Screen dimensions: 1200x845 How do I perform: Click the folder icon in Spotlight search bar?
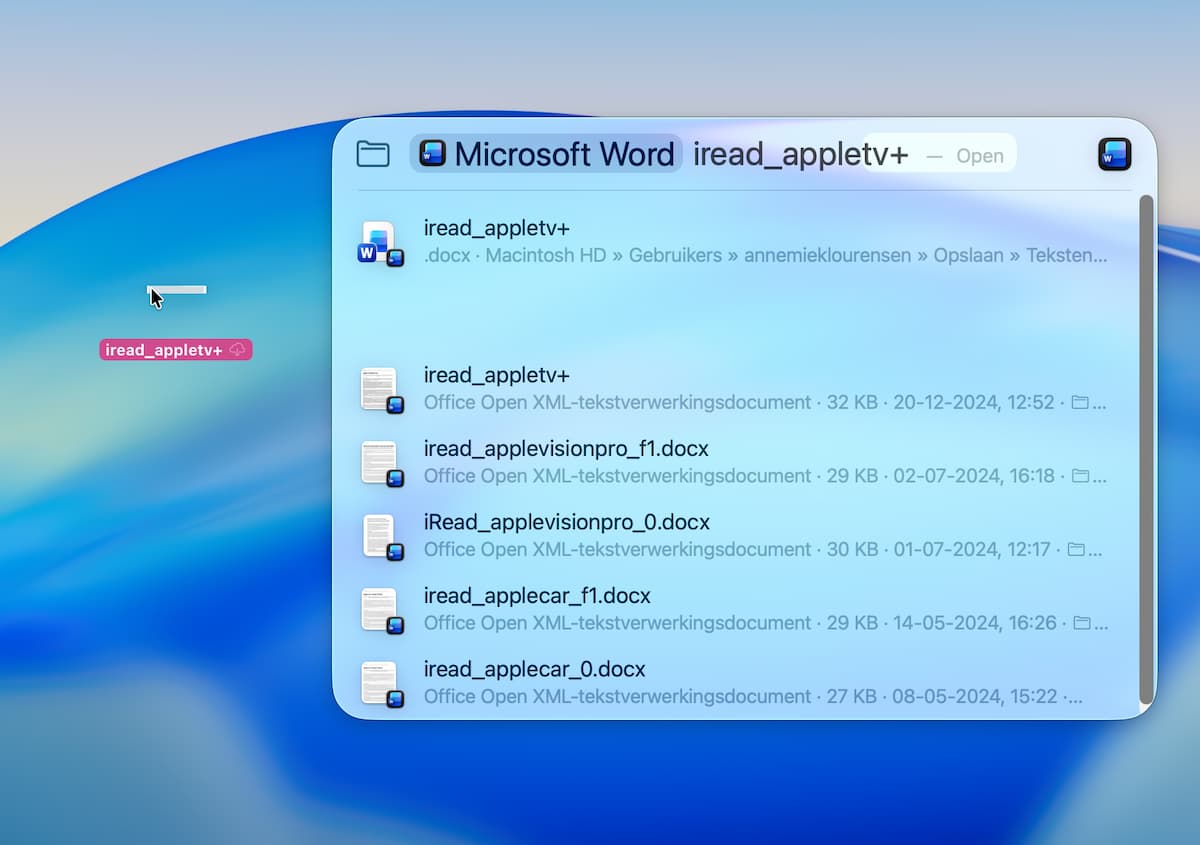373,154
